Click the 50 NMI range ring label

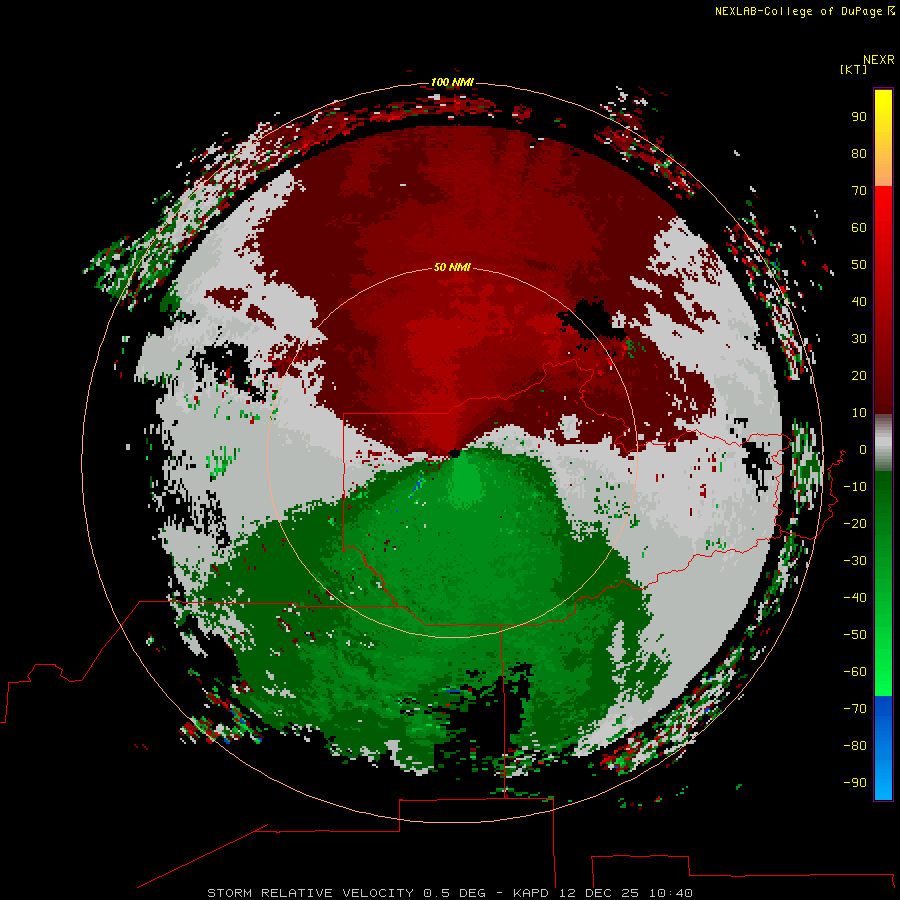point(452,267)
